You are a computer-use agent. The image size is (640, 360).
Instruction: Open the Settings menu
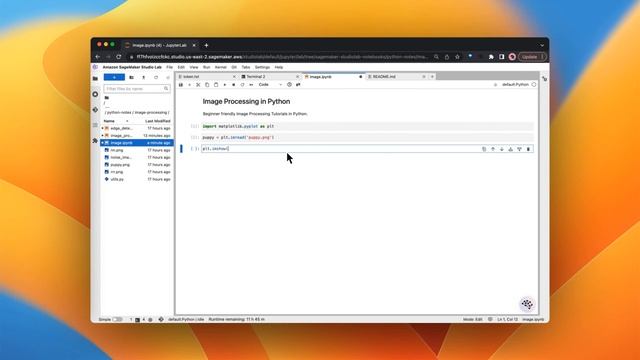click(x=262, y=67)
